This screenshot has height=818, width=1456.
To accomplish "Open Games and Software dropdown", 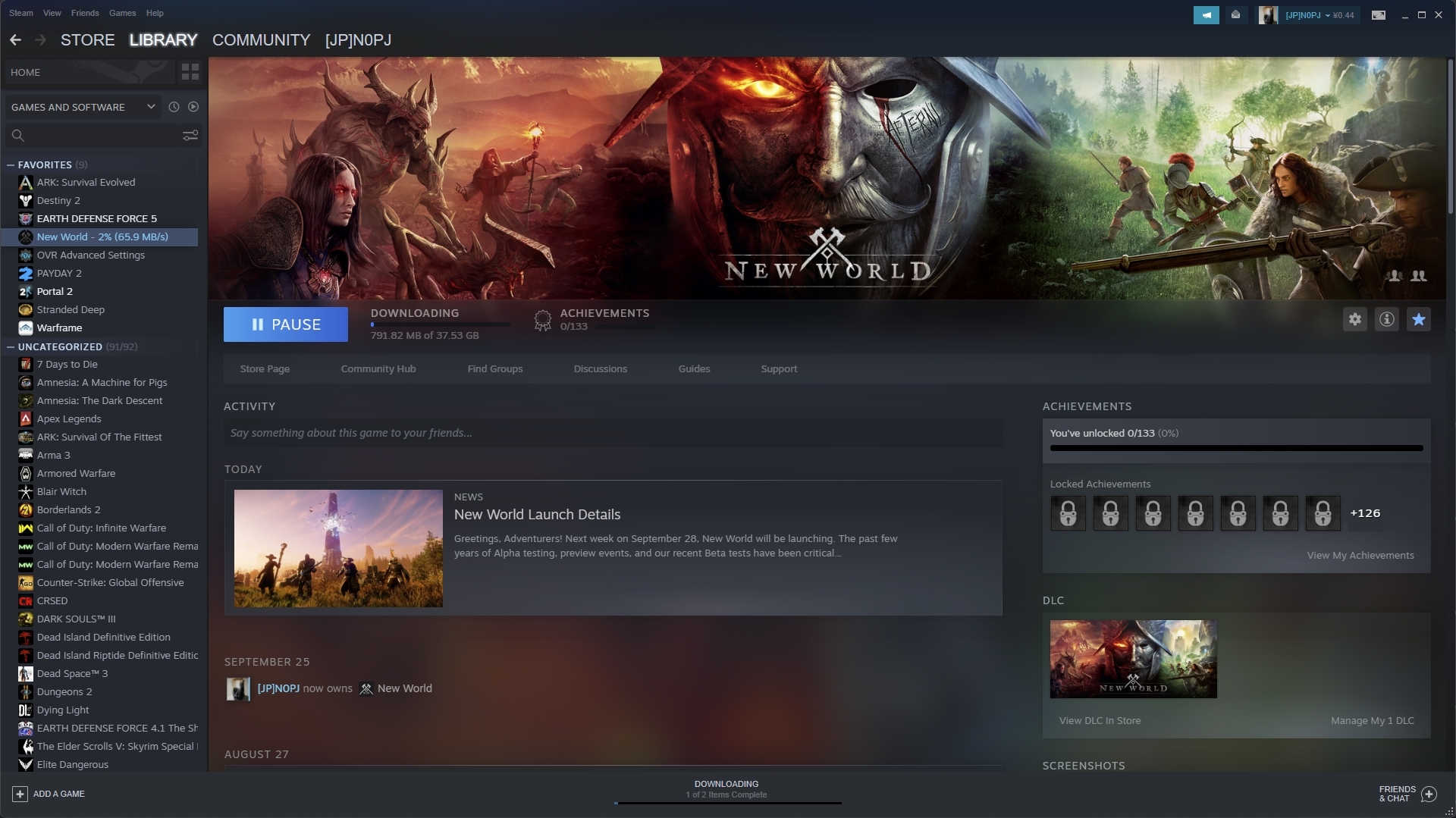I will (83, 107).
